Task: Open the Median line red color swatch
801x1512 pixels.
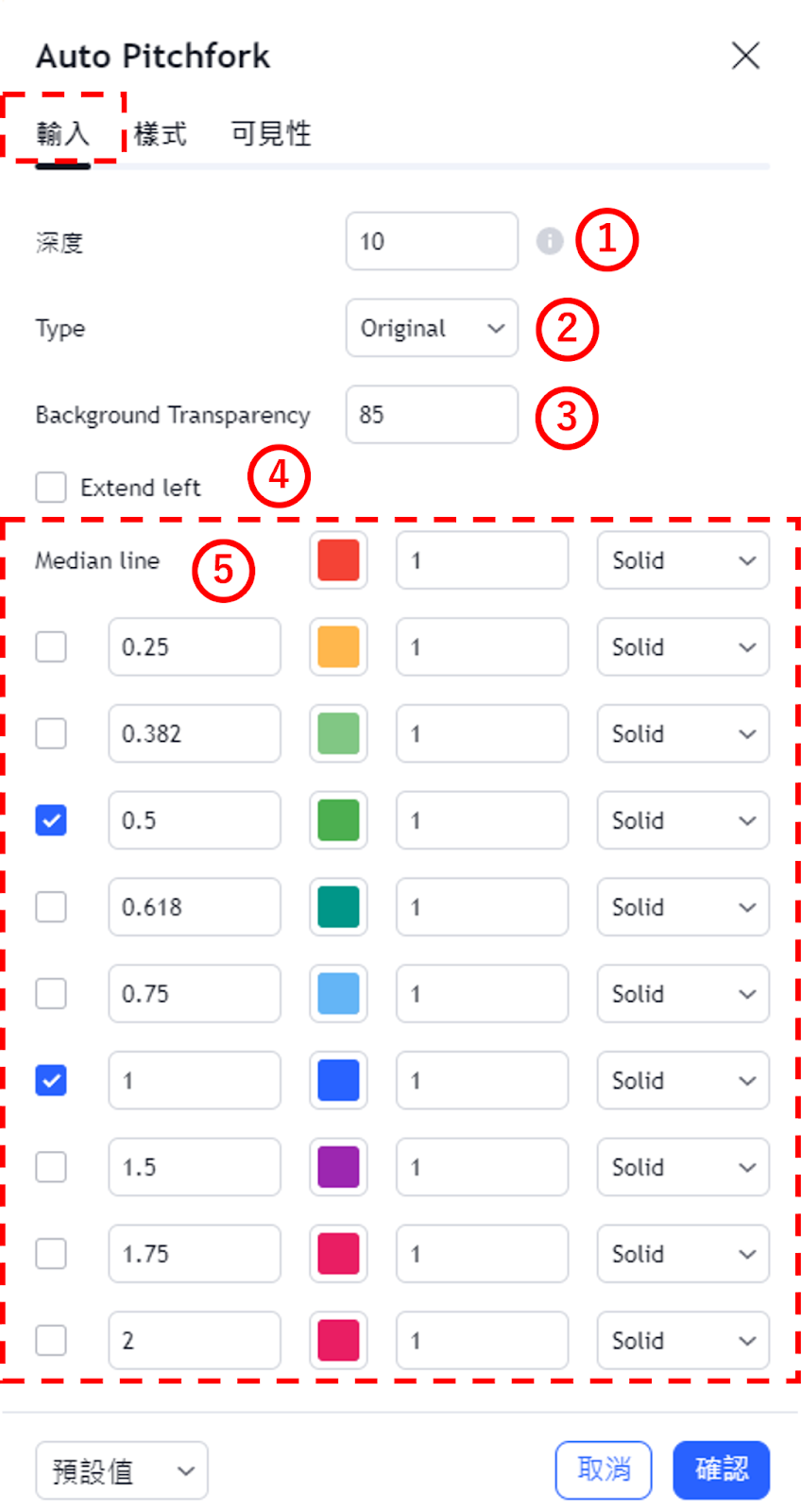Action: (338, 560)
